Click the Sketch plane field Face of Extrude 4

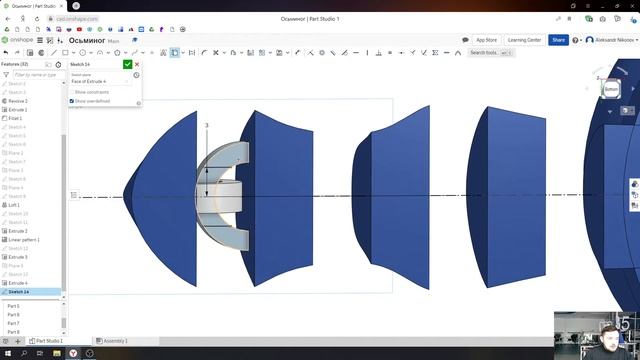coord(100,81)
